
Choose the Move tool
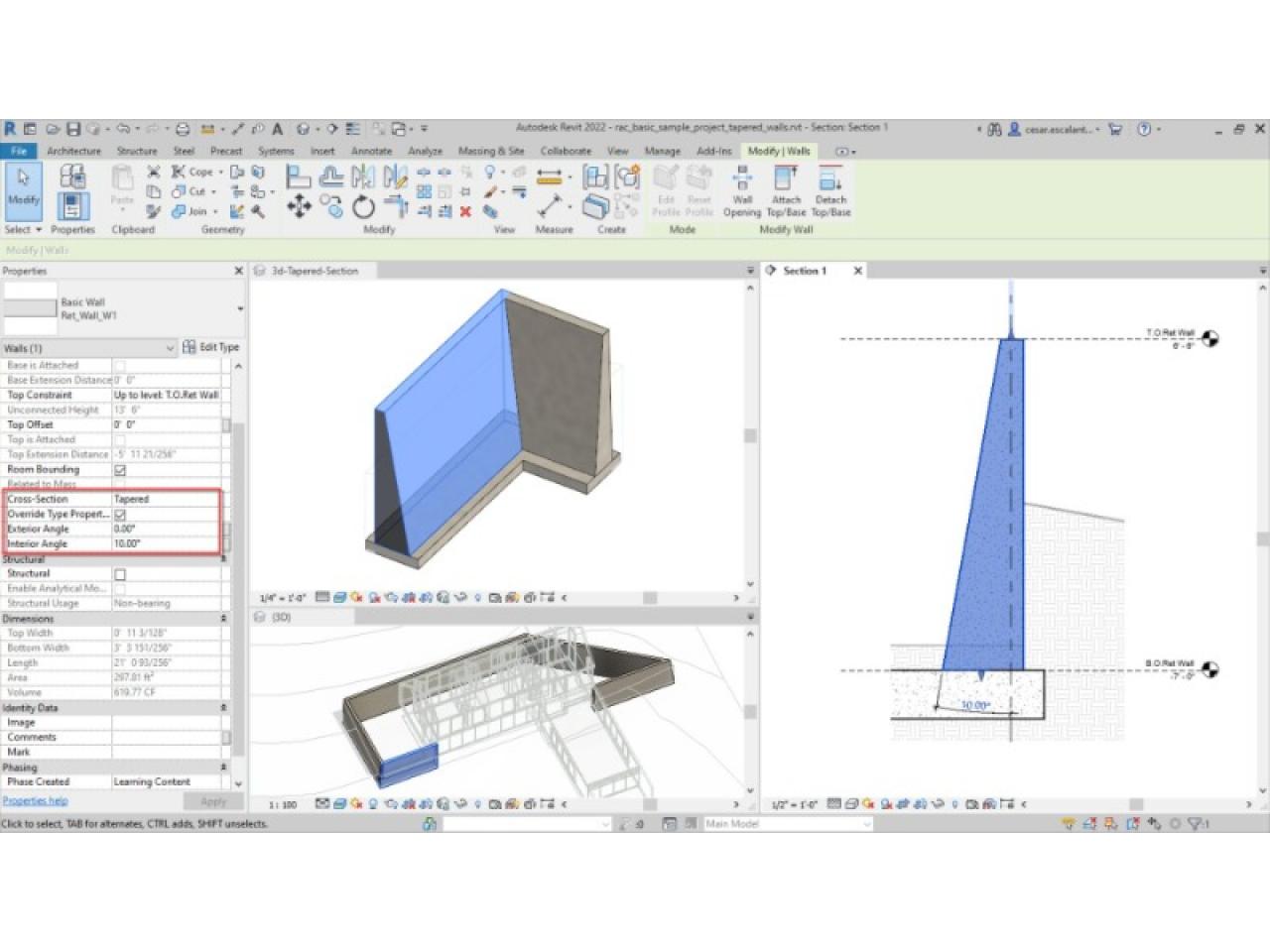tap(299, 206)
